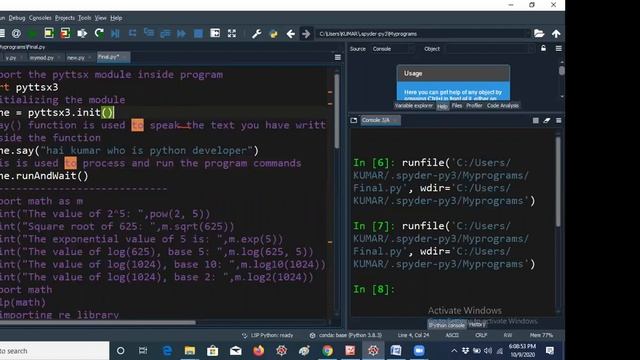The width and height of the screenshot is (640, 360).
Task: Click conda: base (Python 3.8.3) status
Action: click(x=346, y=335)
